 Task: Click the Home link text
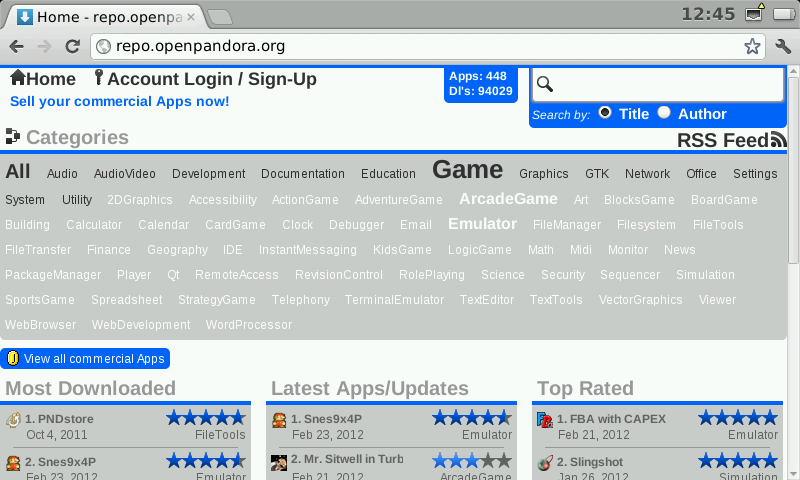[x=51, y=79]
